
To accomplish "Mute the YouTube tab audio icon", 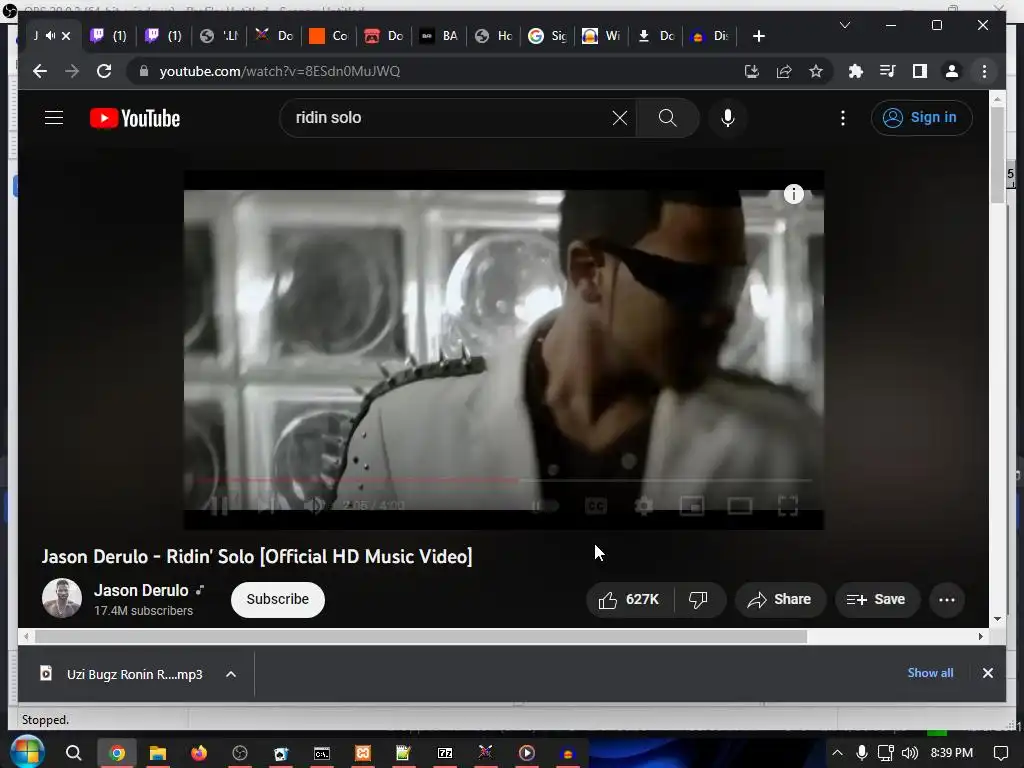I will [50, 36].
